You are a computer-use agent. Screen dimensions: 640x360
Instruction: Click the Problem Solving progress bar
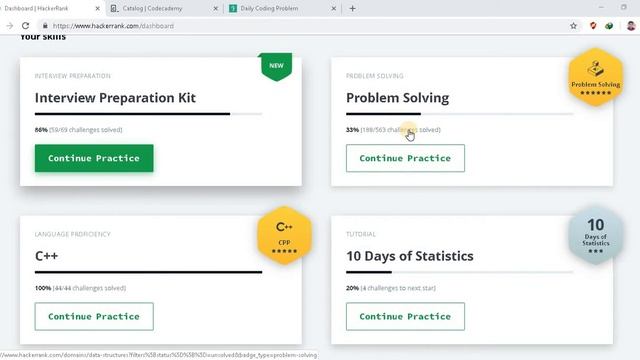pos(460,114)
